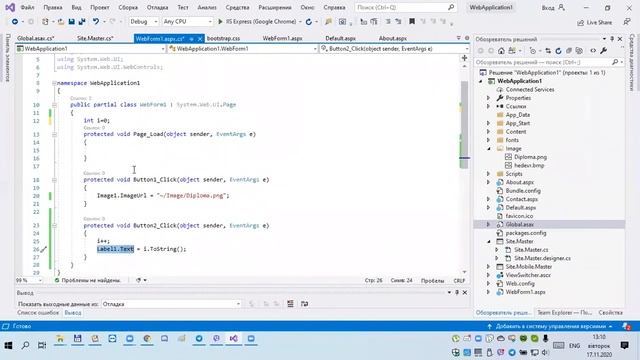Undo the last edit using the toolbar arrow
640x360 pixels.
click(x=96, y=22)
